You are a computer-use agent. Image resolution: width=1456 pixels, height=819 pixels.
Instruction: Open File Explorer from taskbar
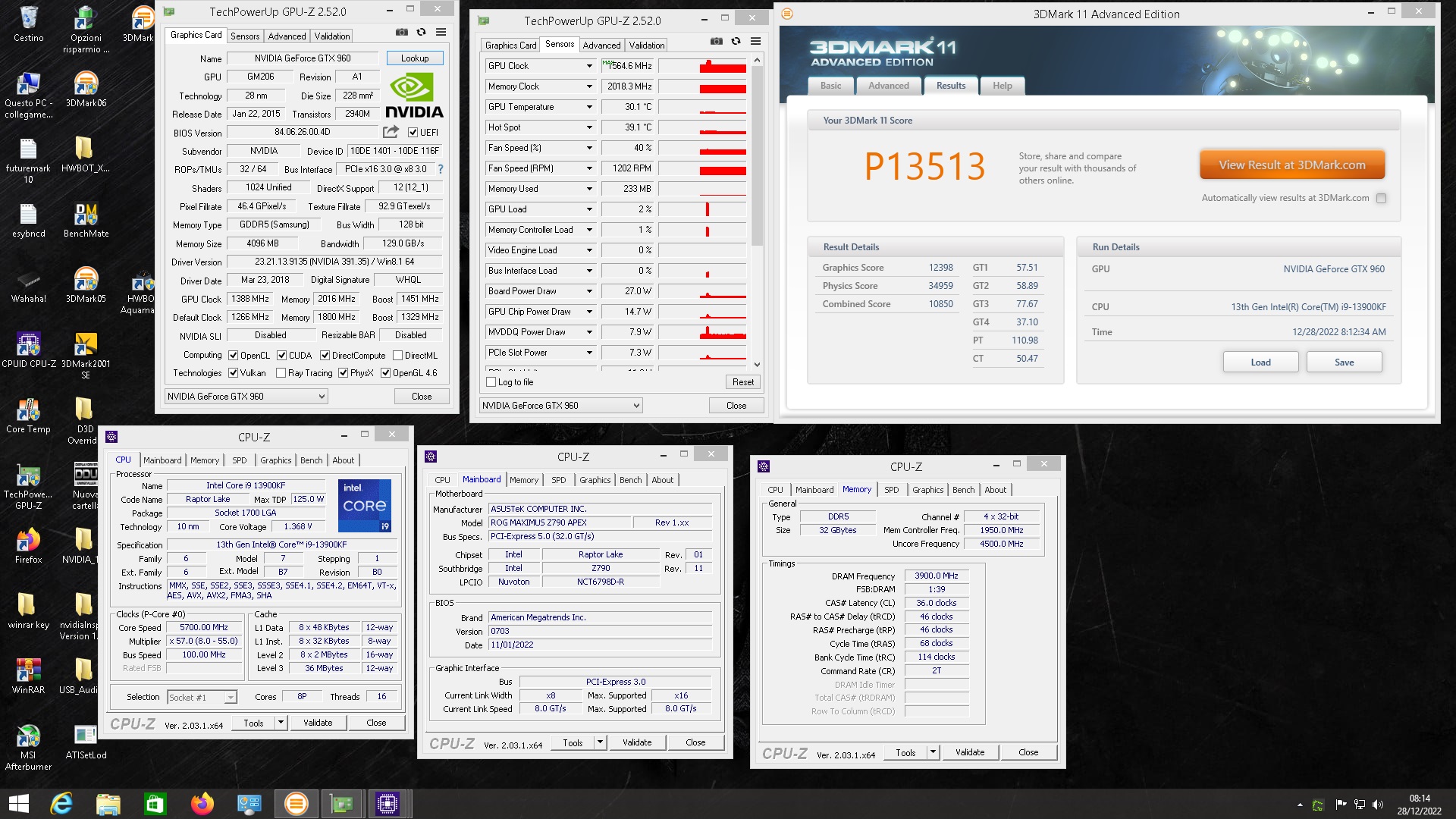[108, 804]
